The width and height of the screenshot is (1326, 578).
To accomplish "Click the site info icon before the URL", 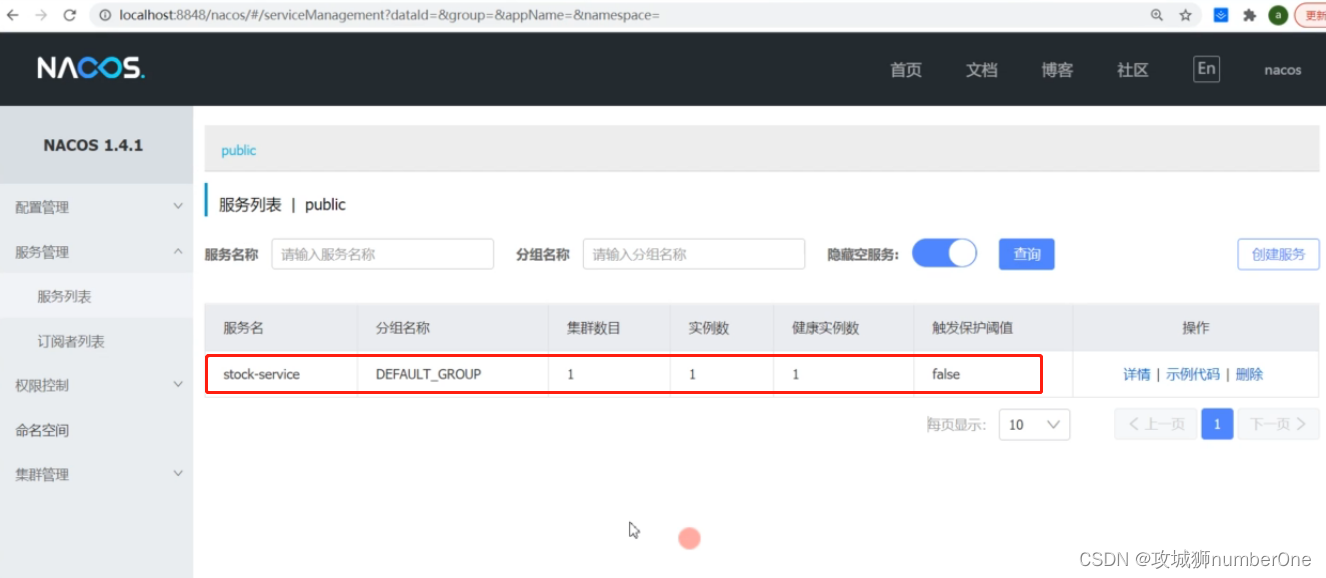I will click(105, 15).
